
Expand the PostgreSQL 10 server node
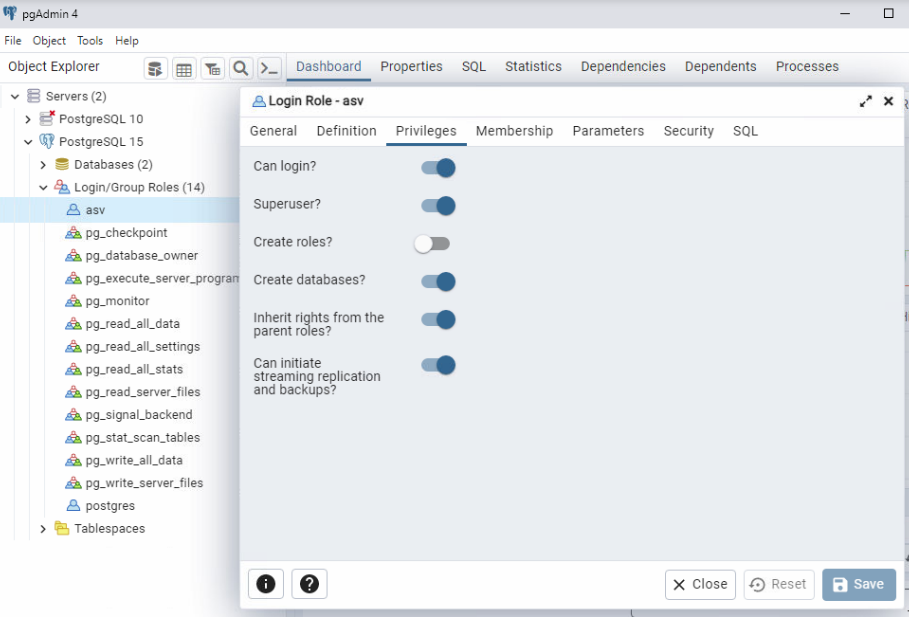[28, 119]
